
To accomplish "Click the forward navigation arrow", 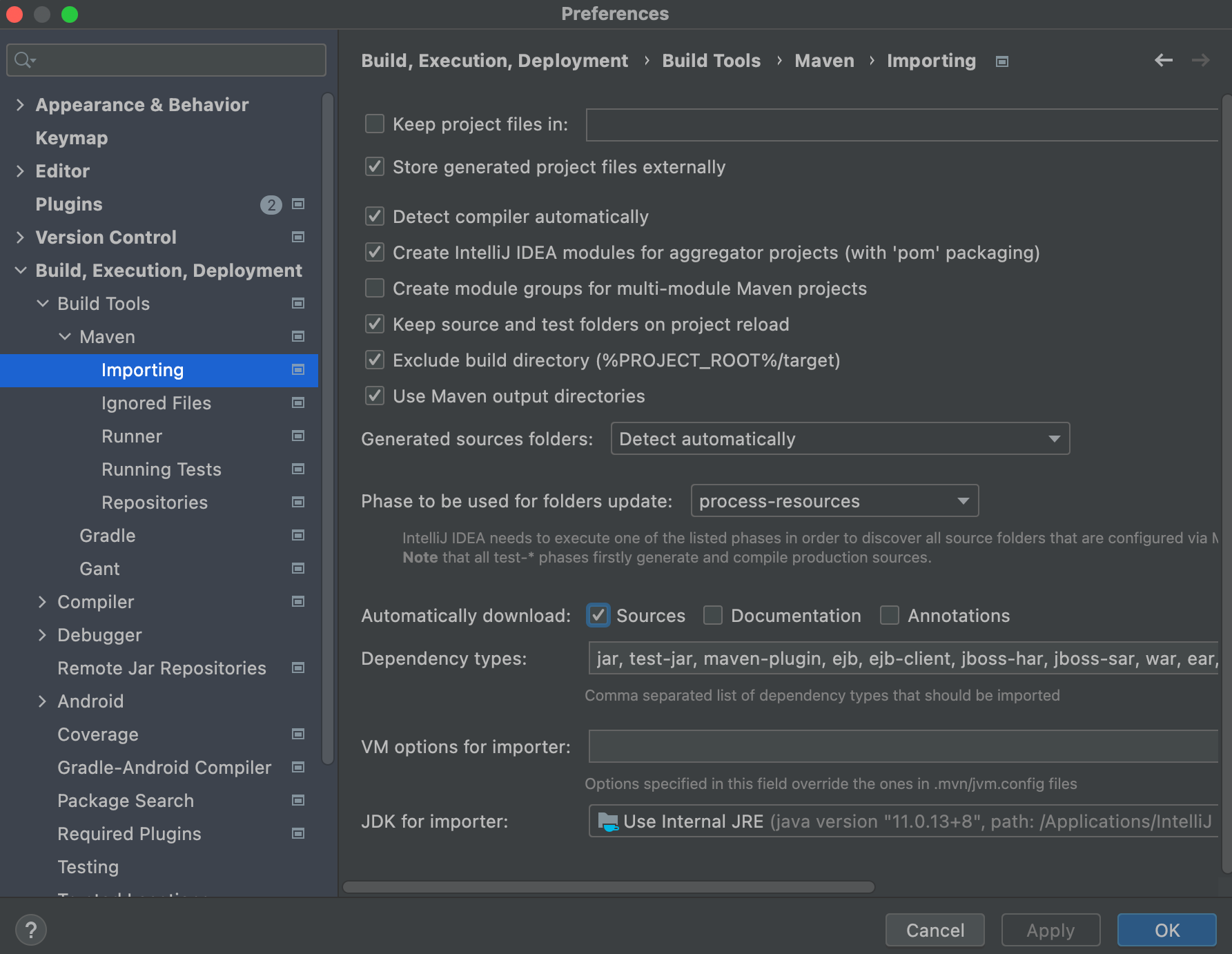I will 1200,60.
